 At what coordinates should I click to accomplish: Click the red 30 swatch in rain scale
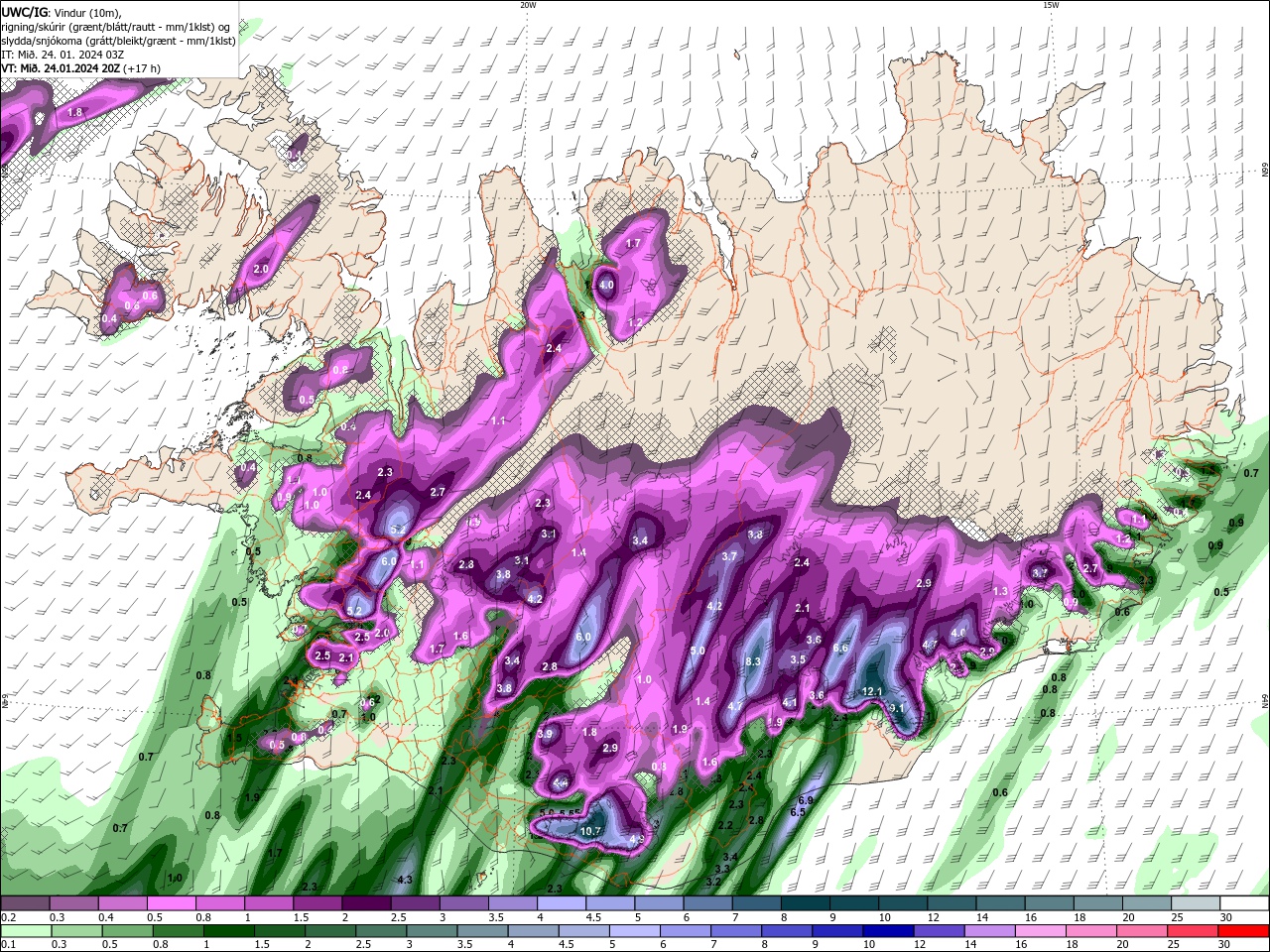click(x=1242, y=931)
